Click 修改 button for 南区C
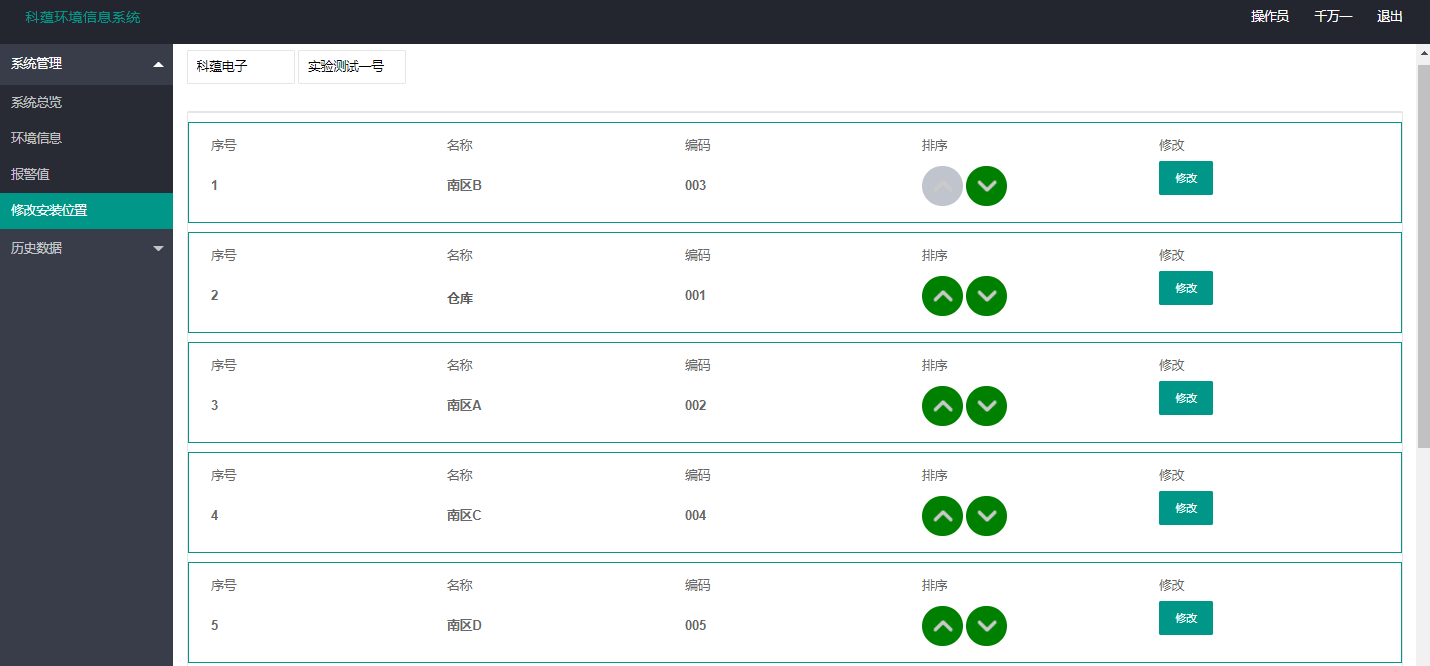 [1185, 508]
